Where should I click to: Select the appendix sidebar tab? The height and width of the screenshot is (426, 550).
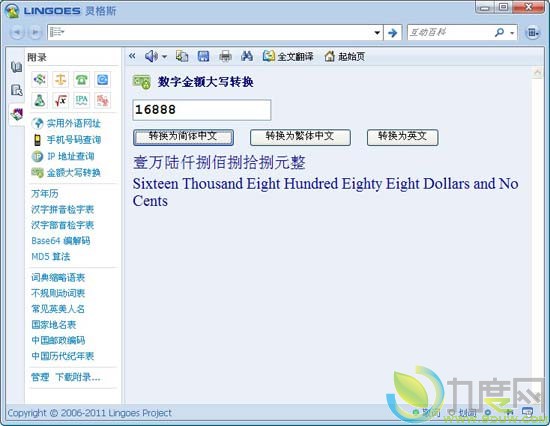[16, 114]
